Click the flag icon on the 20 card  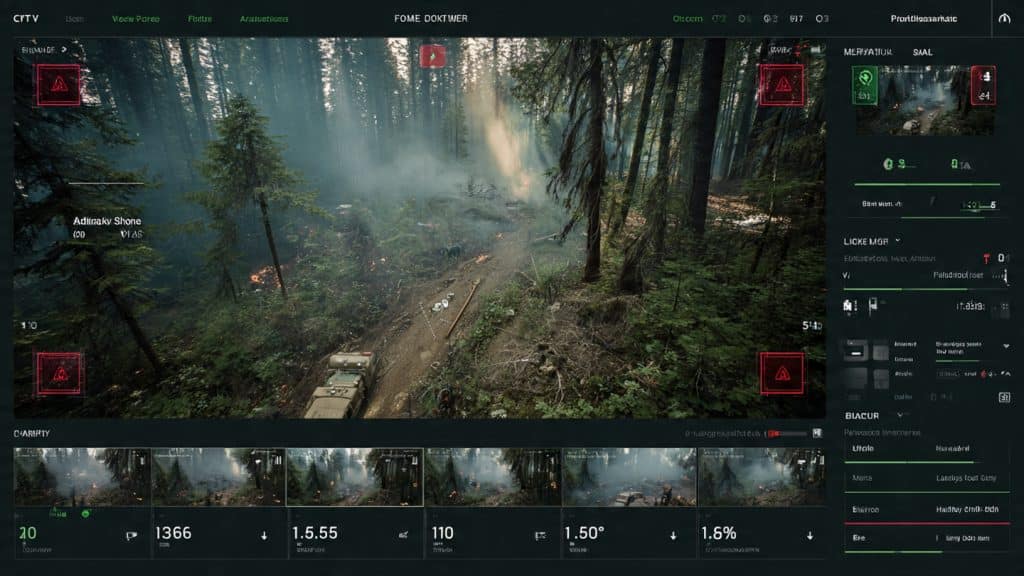click(x=130, y=536)
